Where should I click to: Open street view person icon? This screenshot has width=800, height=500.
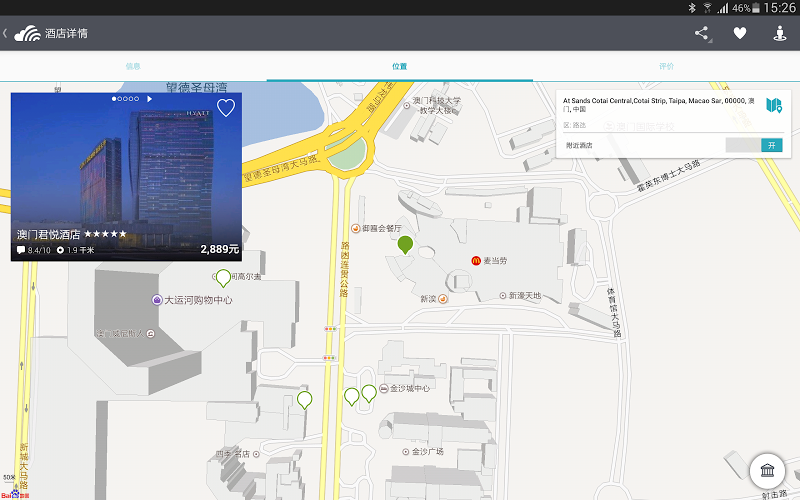pos(780,33)
